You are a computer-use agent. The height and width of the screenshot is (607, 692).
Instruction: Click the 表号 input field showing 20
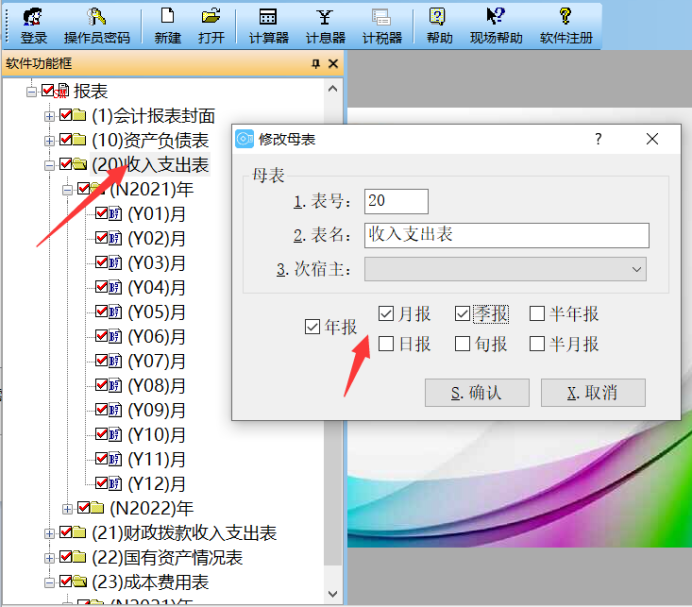[x=396, y=201]
